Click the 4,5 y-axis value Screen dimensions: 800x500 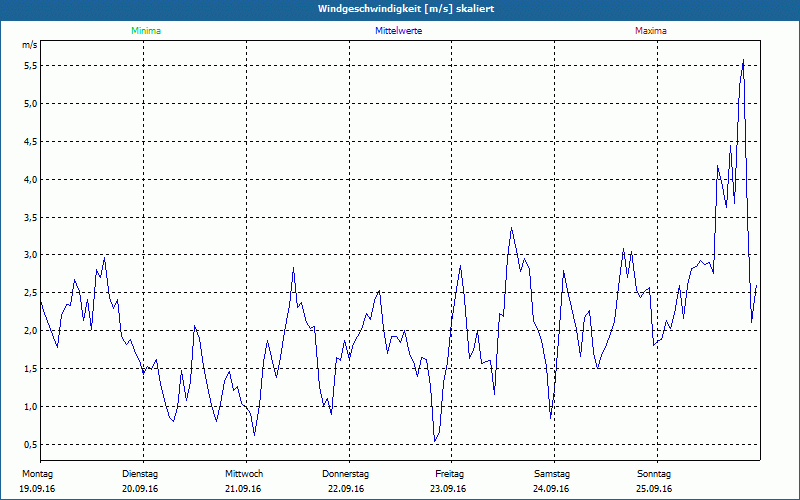click(x=30, y=141)
